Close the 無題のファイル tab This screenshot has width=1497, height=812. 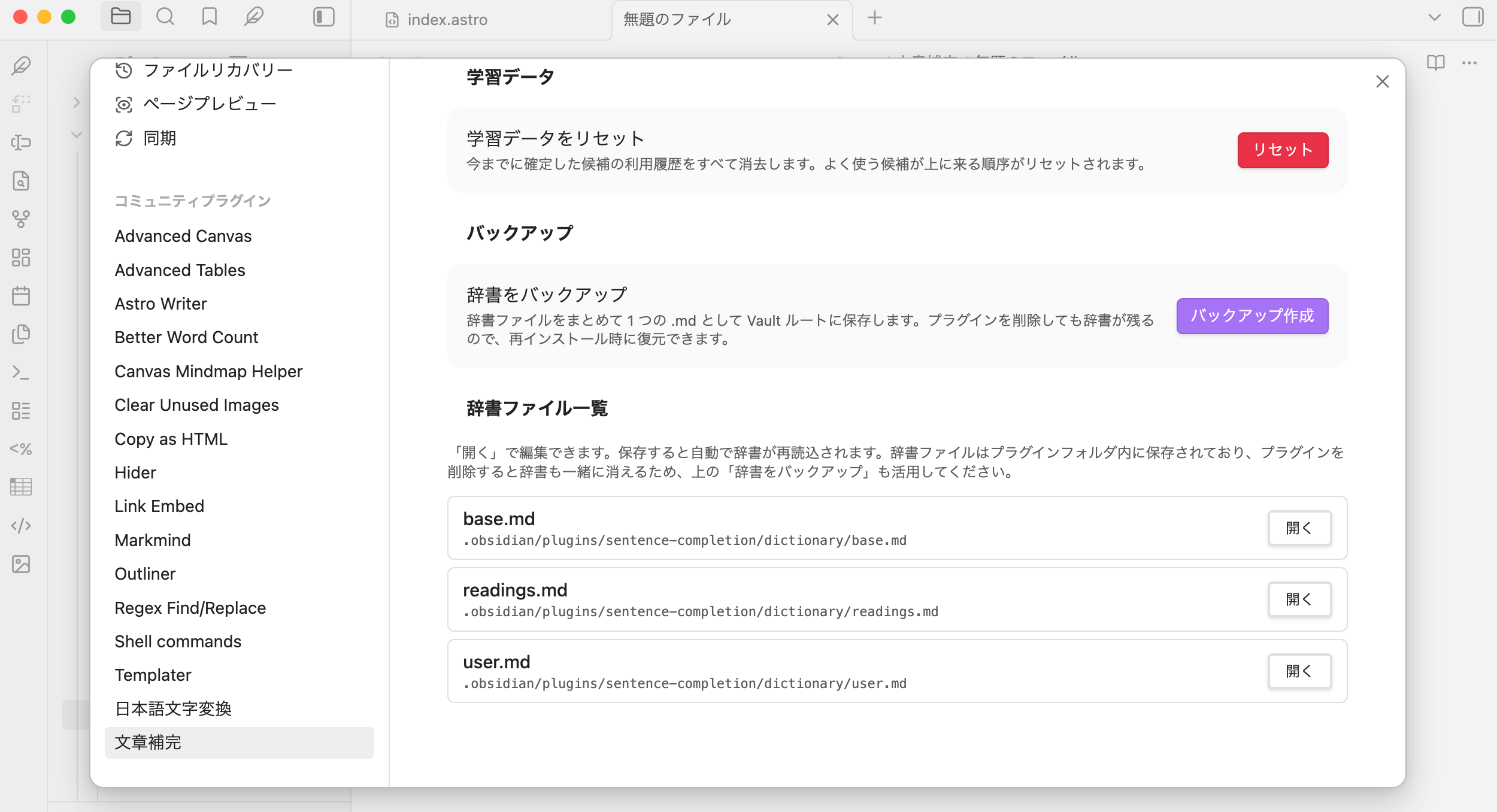tap(833, 20)
